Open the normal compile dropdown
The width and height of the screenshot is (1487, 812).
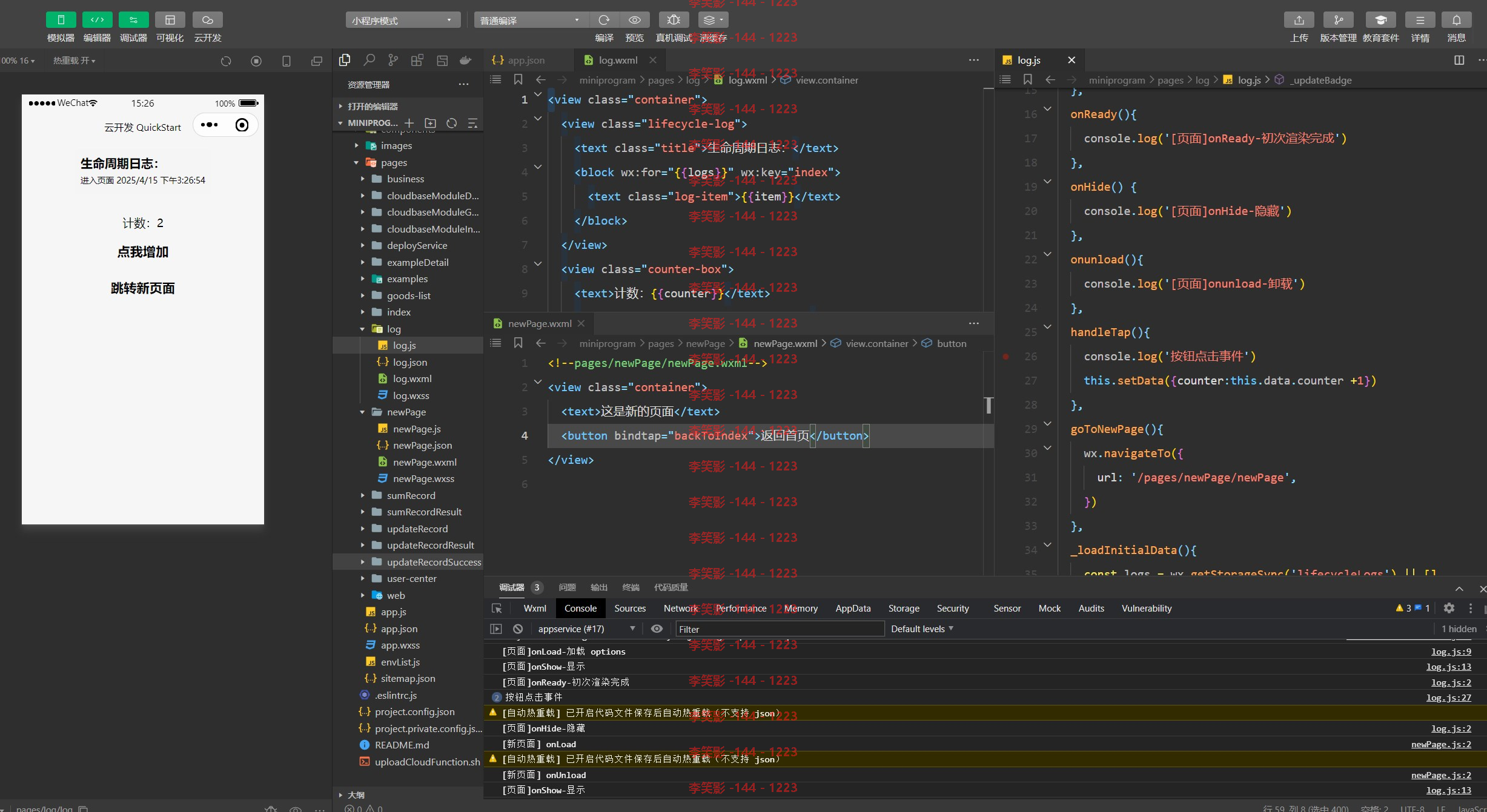(x=531, y=20)
